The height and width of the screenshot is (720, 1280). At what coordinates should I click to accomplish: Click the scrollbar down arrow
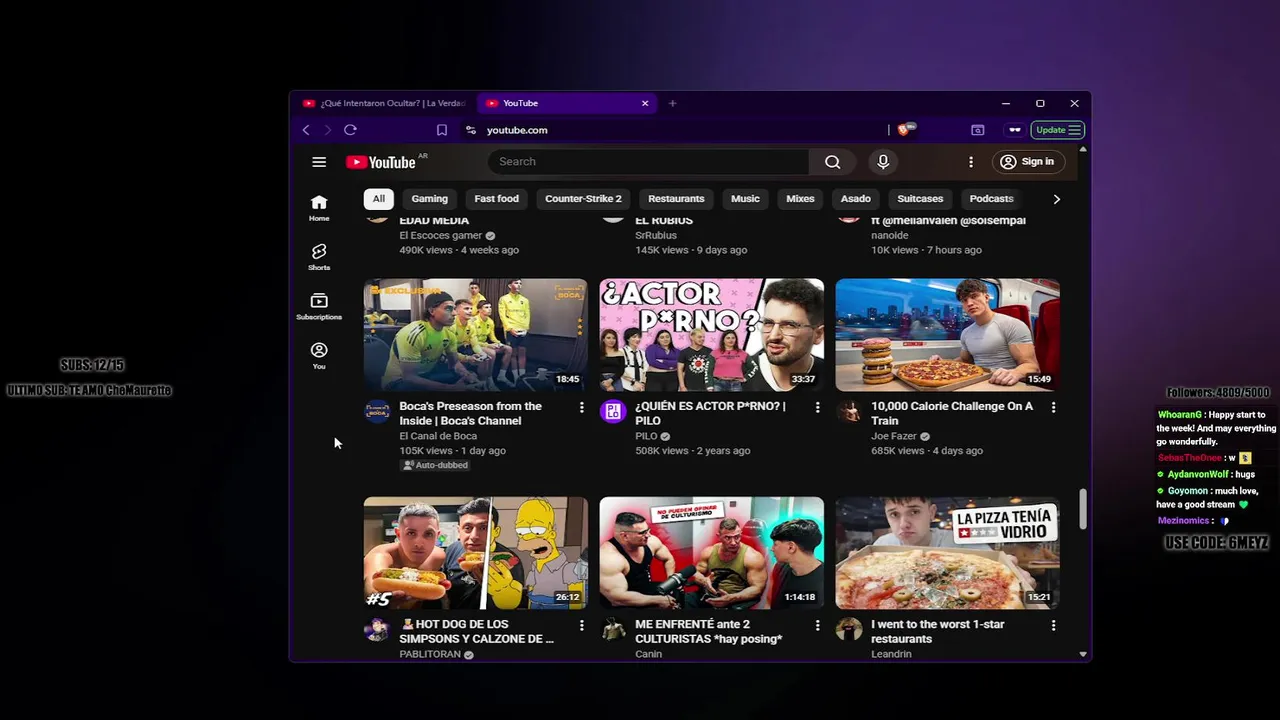coord(1083,654)
